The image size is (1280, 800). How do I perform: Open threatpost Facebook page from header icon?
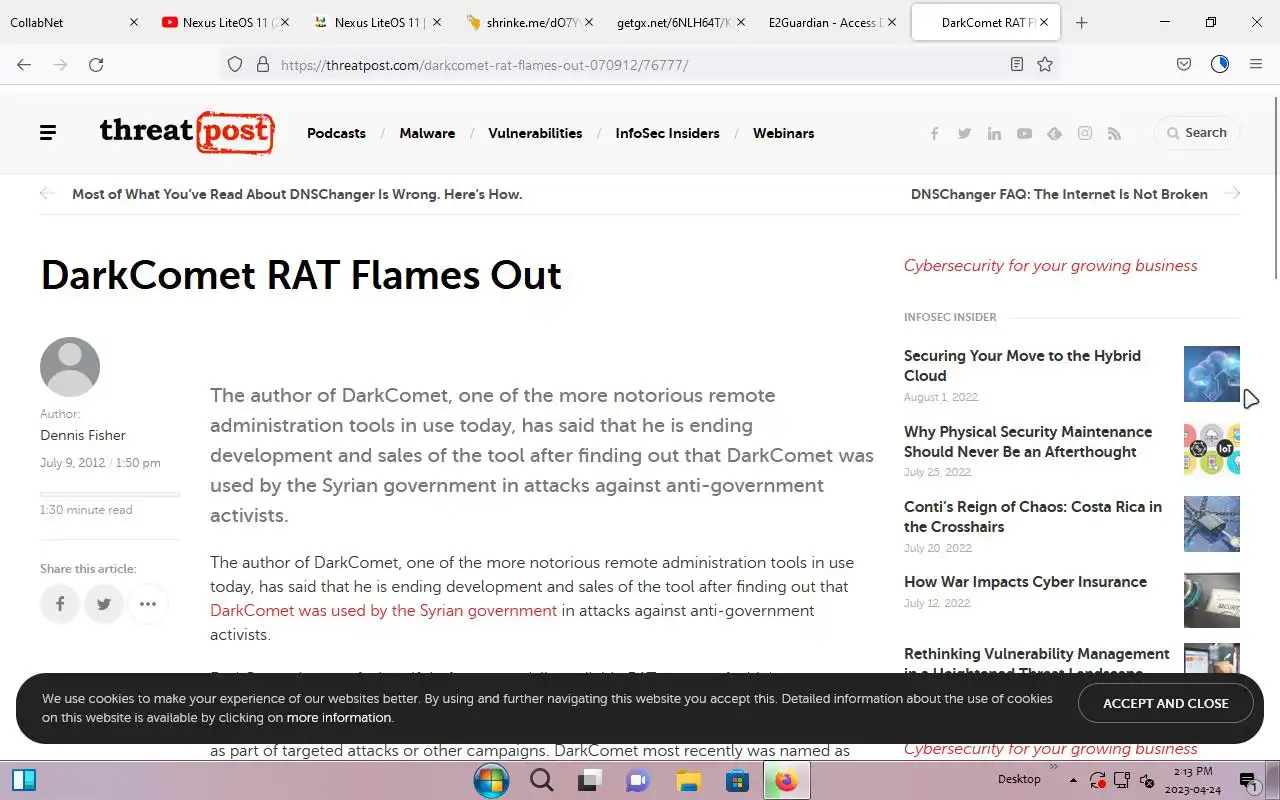[x=934, y=133]
